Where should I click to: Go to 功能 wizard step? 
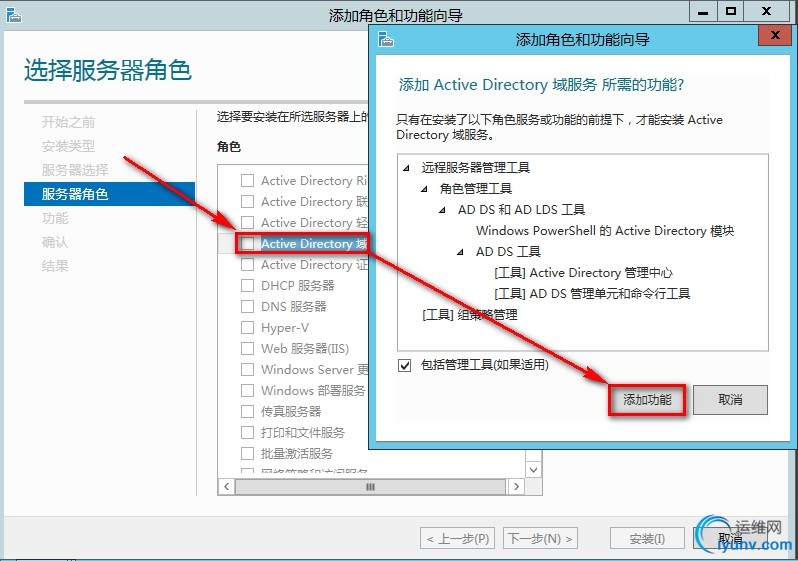pyautogui.click(x=55, y=218)
